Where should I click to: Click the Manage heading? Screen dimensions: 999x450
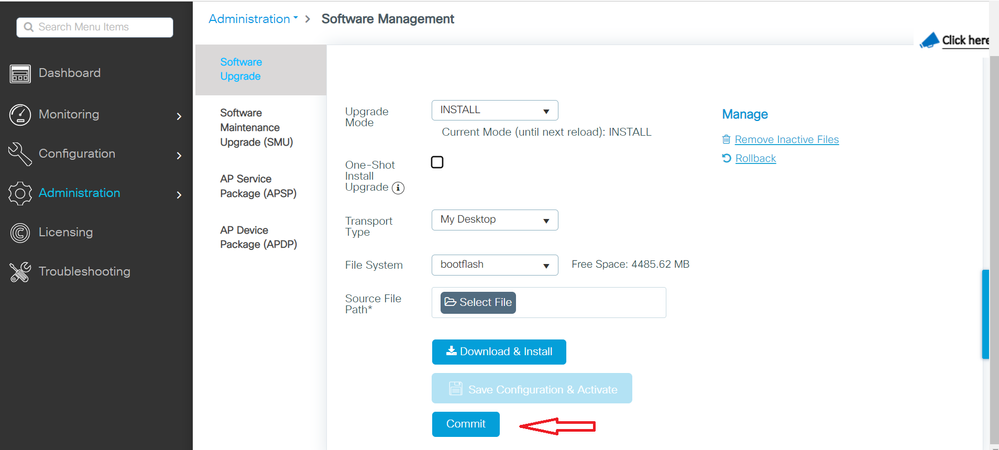745,115
